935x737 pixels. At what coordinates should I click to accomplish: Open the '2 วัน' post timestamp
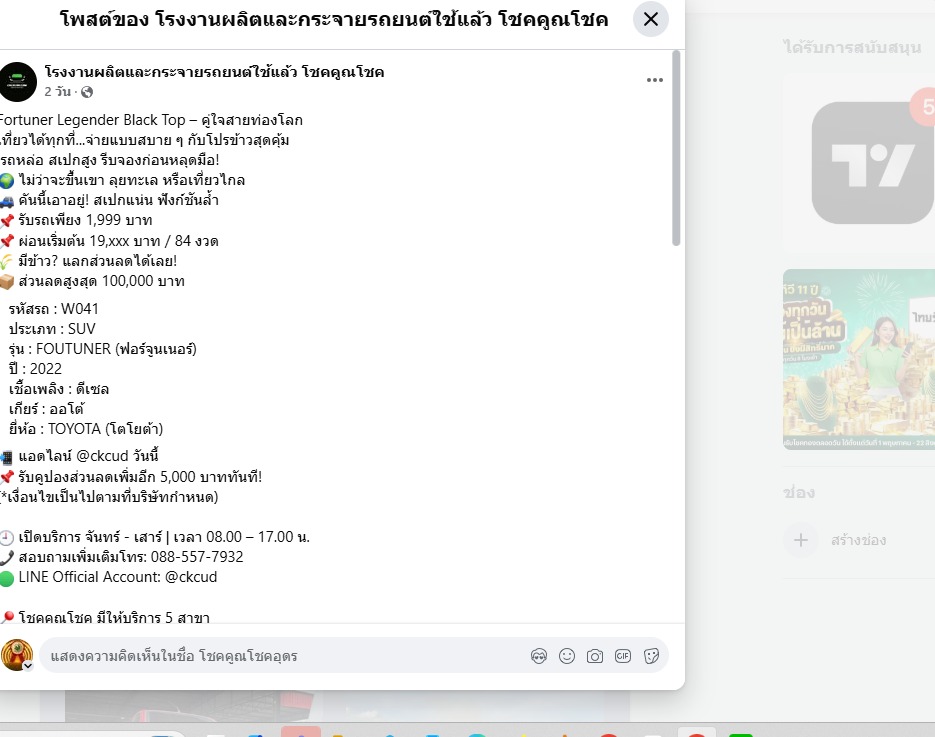point(58,91)
